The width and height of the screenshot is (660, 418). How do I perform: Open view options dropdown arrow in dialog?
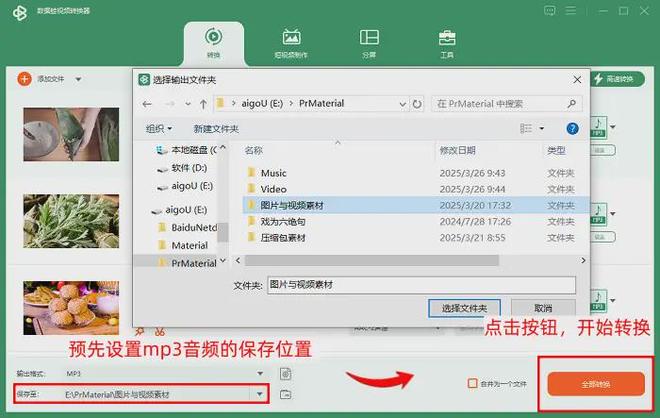pos(542,128)
